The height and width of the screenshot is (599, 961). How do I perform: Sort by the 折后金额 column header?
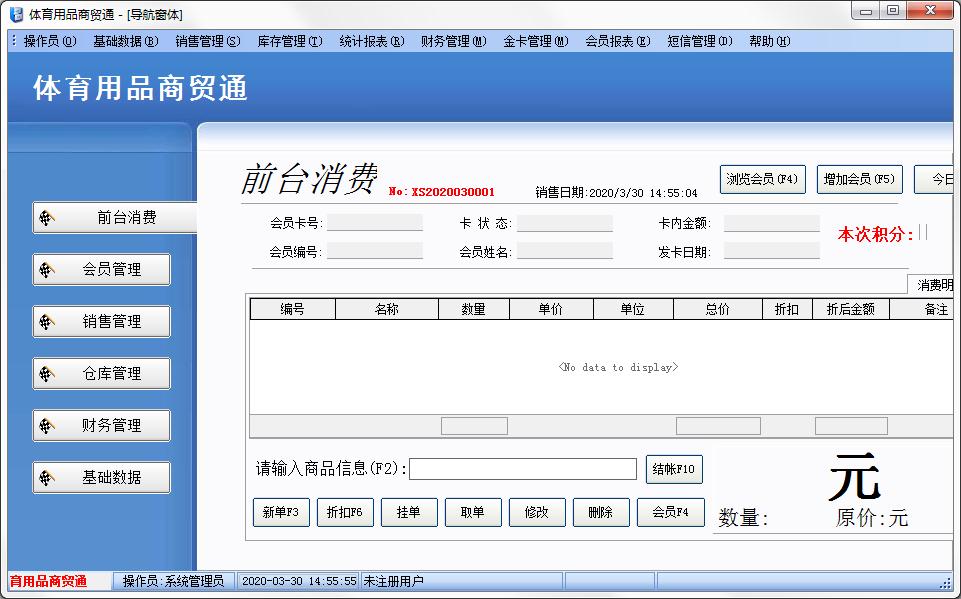point(851,310)
